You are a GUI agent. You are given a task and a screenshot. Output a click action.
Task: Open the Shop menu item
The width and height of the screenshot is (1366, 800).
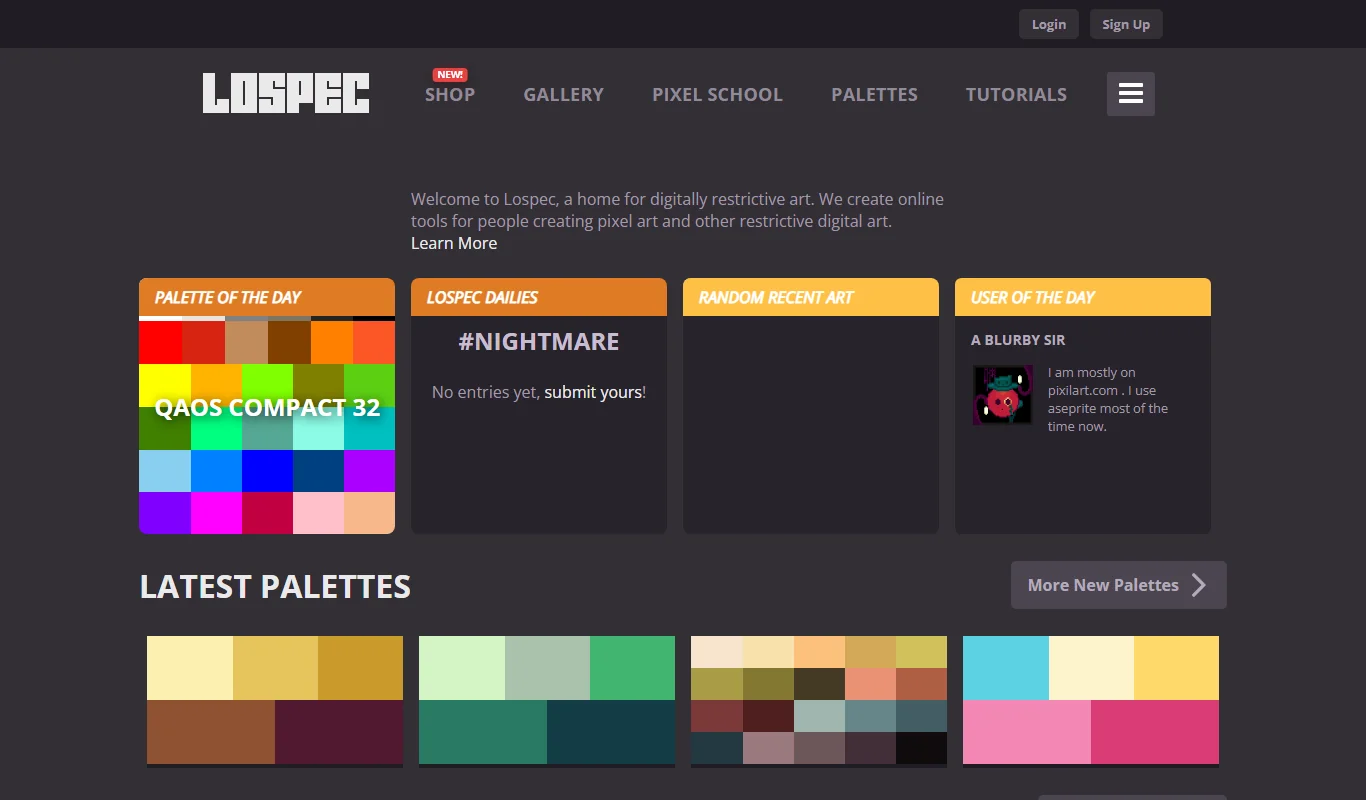click(x=450, y=94)
